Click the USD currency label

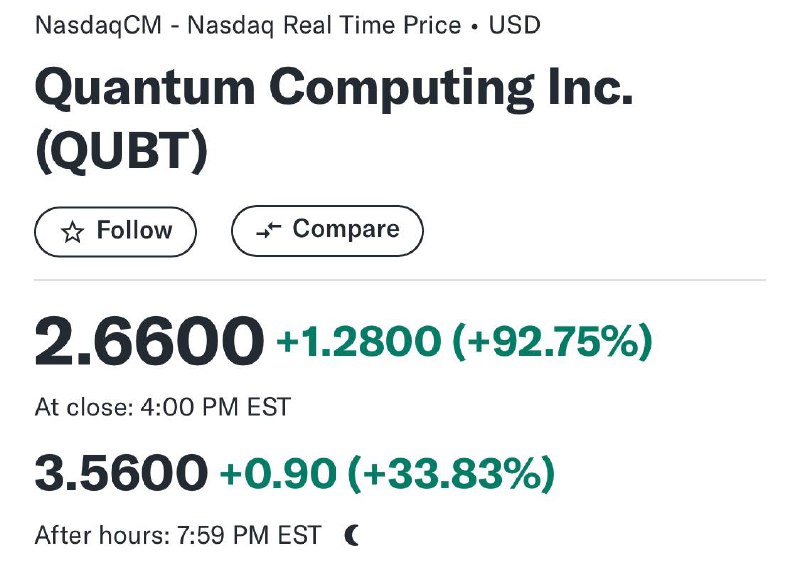(x=514, y=26)
